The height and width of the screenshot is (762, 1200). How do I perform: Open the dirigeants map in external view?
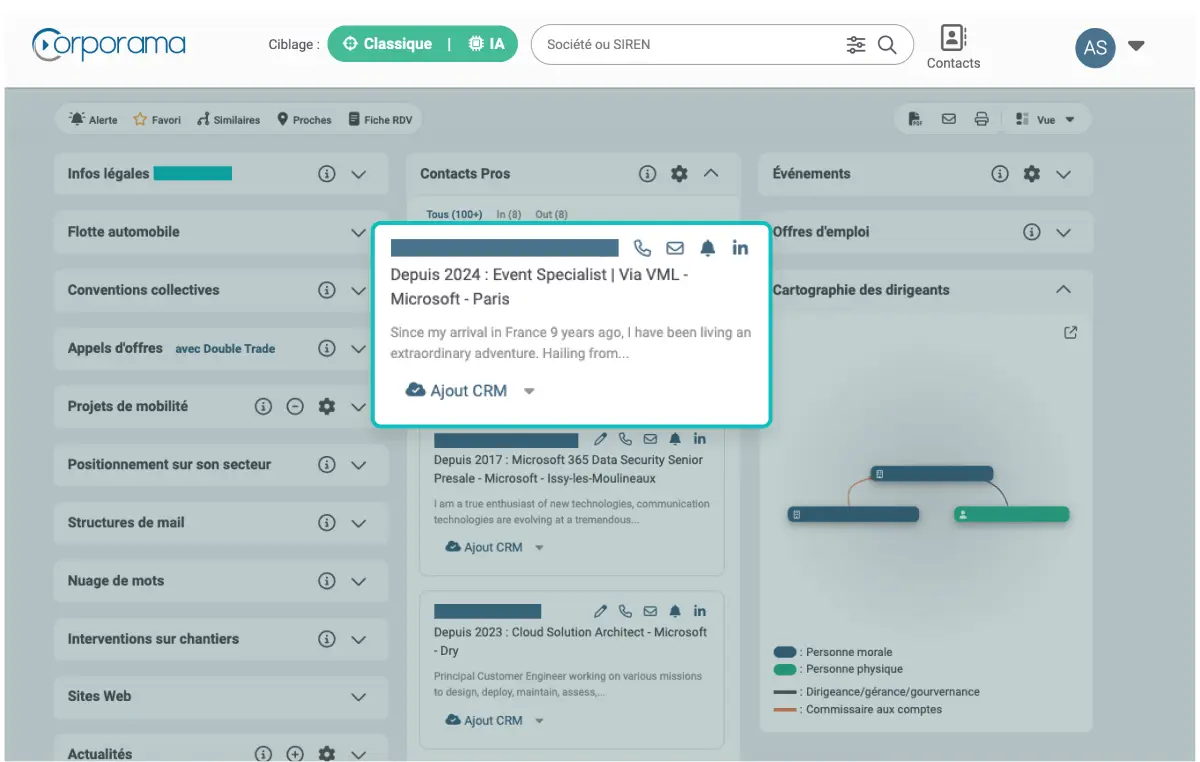(x=1071, y=333)
